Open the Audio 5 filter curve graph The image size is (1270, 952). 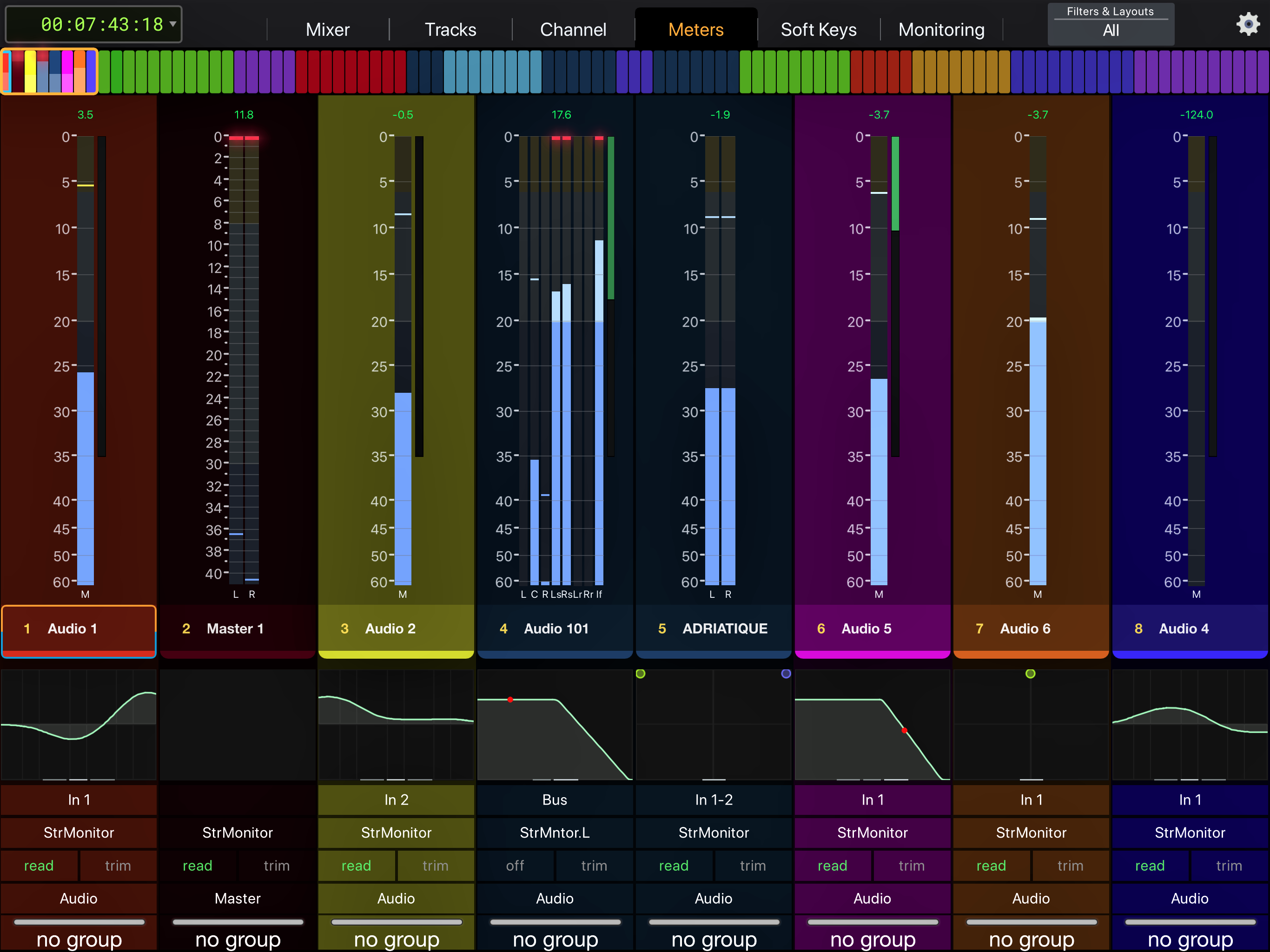[x=872, y=724]
